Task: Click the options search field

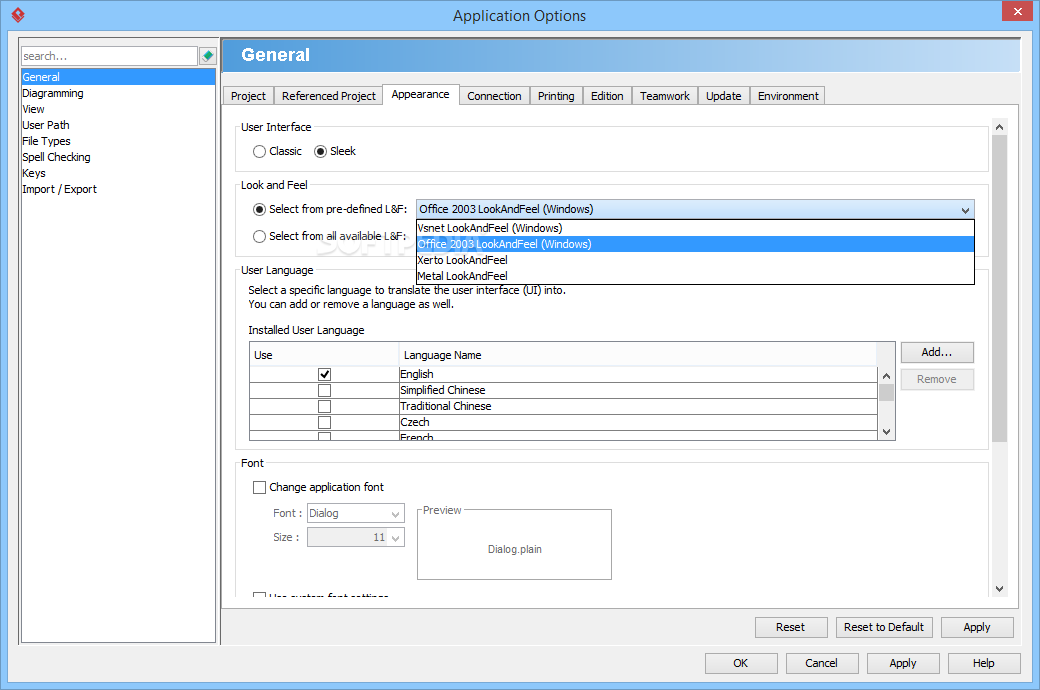Action: tap(109, 56)
